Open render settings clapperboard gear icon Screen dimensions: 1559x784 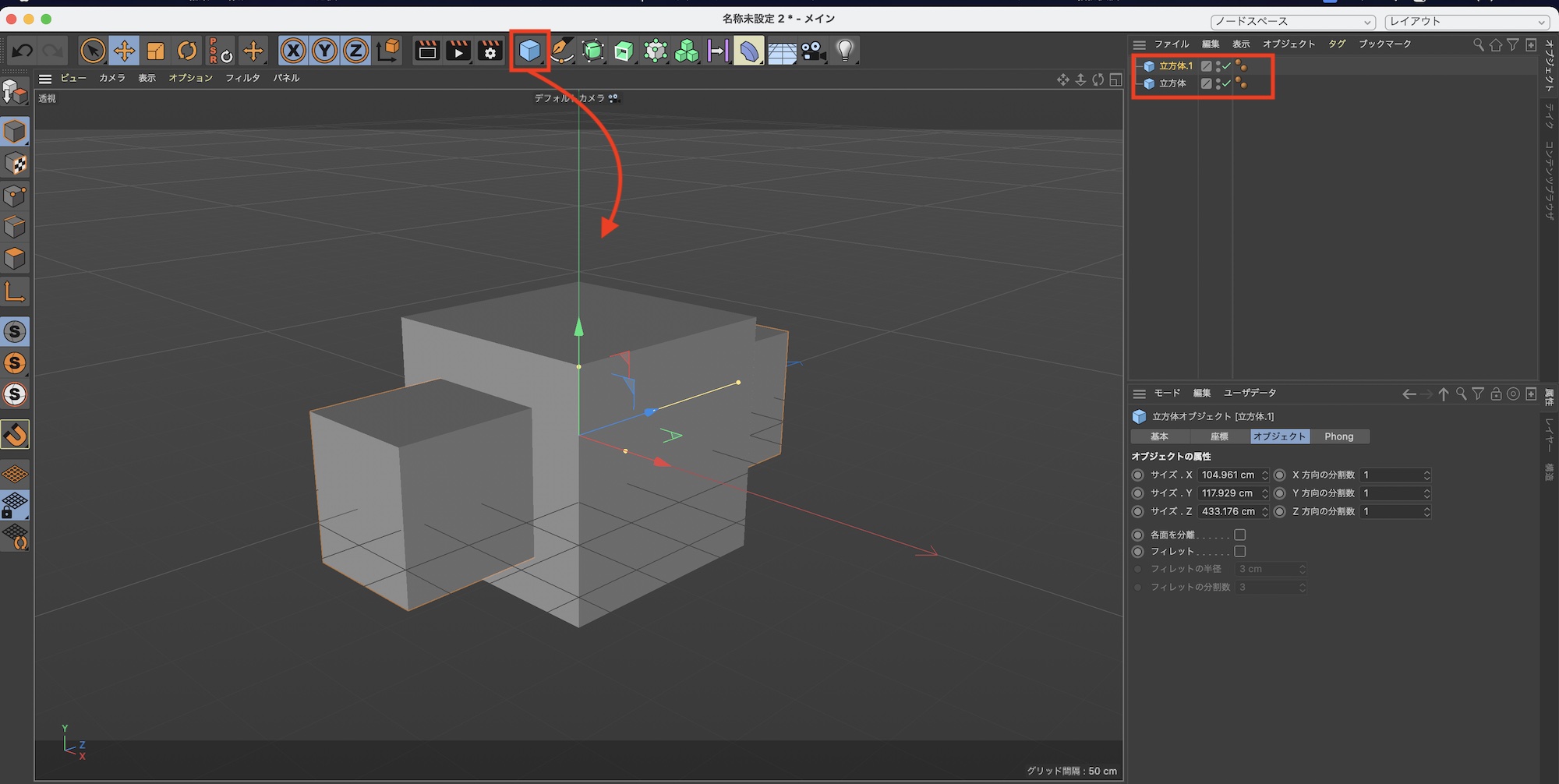tap(490, 51)
